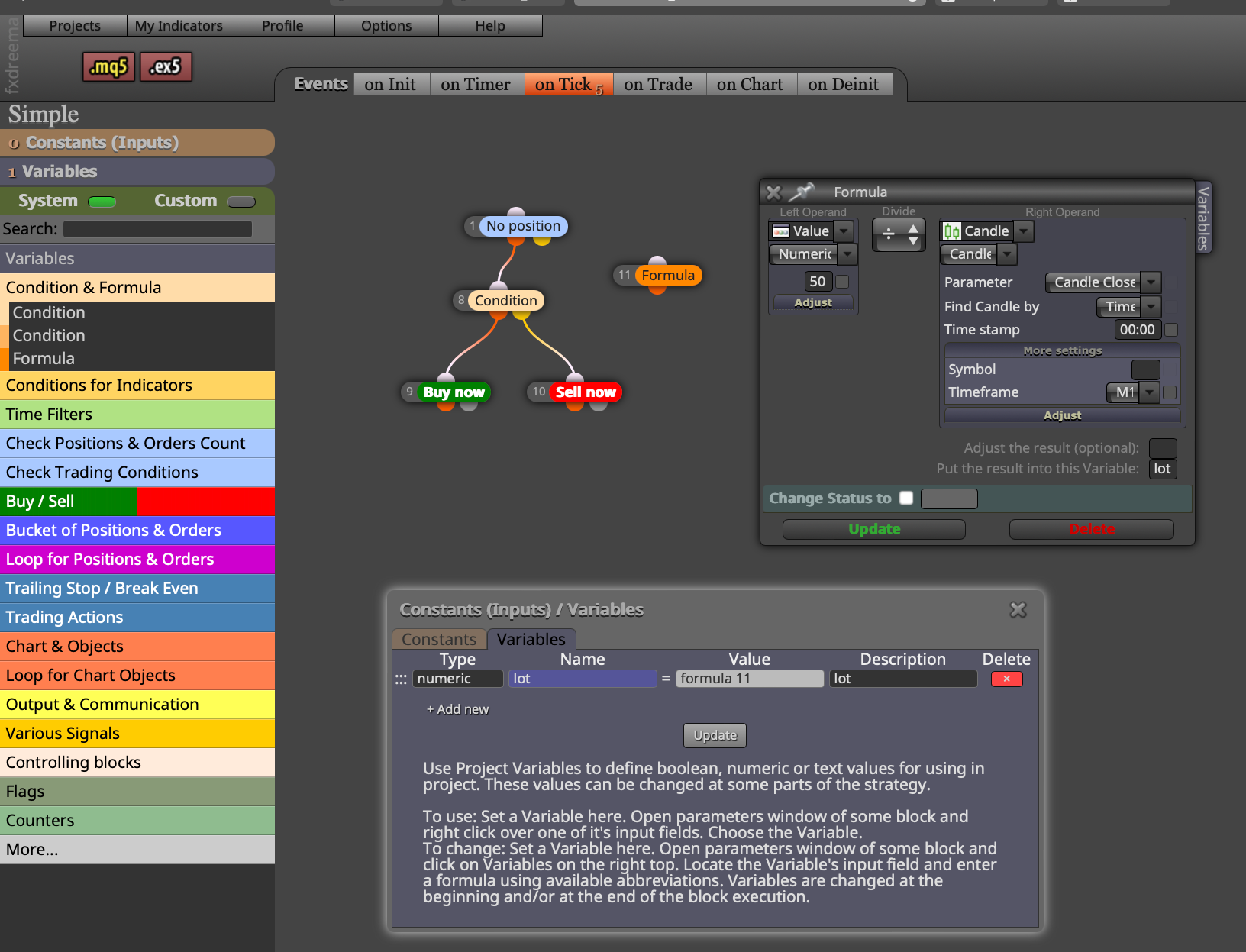Viewport: 1246px width, 952px height.
Task: Tick checkbox beside Time stamp field
Action: 1171,330
